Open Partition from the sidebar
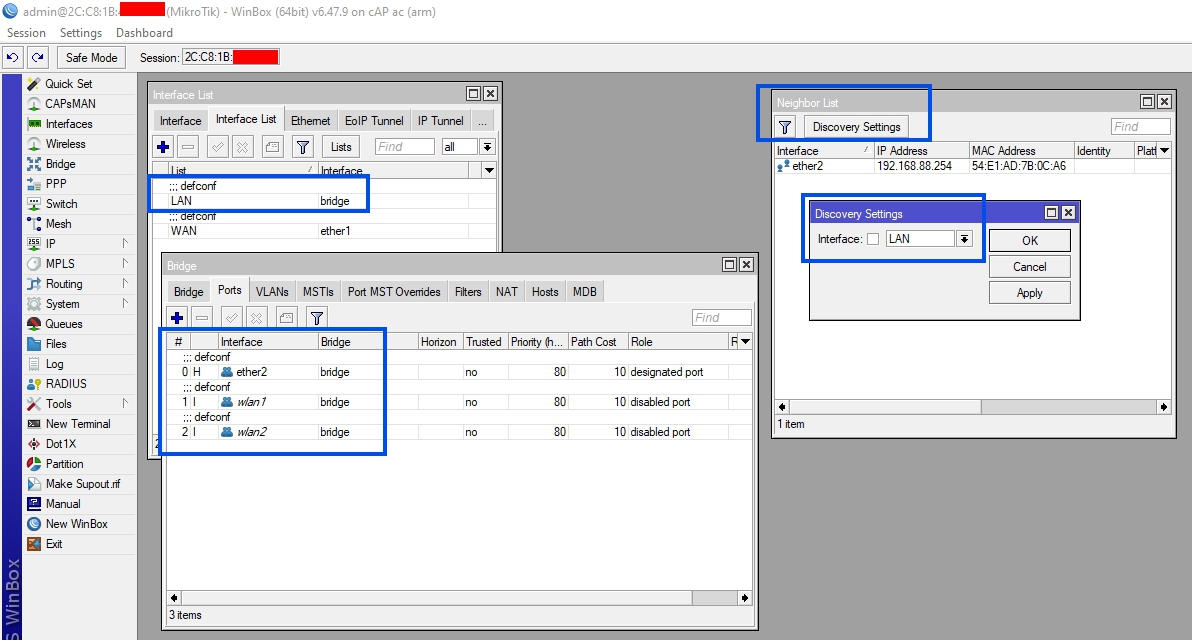The height and width of the screenshot is (640, 1192). coord(64,464)
